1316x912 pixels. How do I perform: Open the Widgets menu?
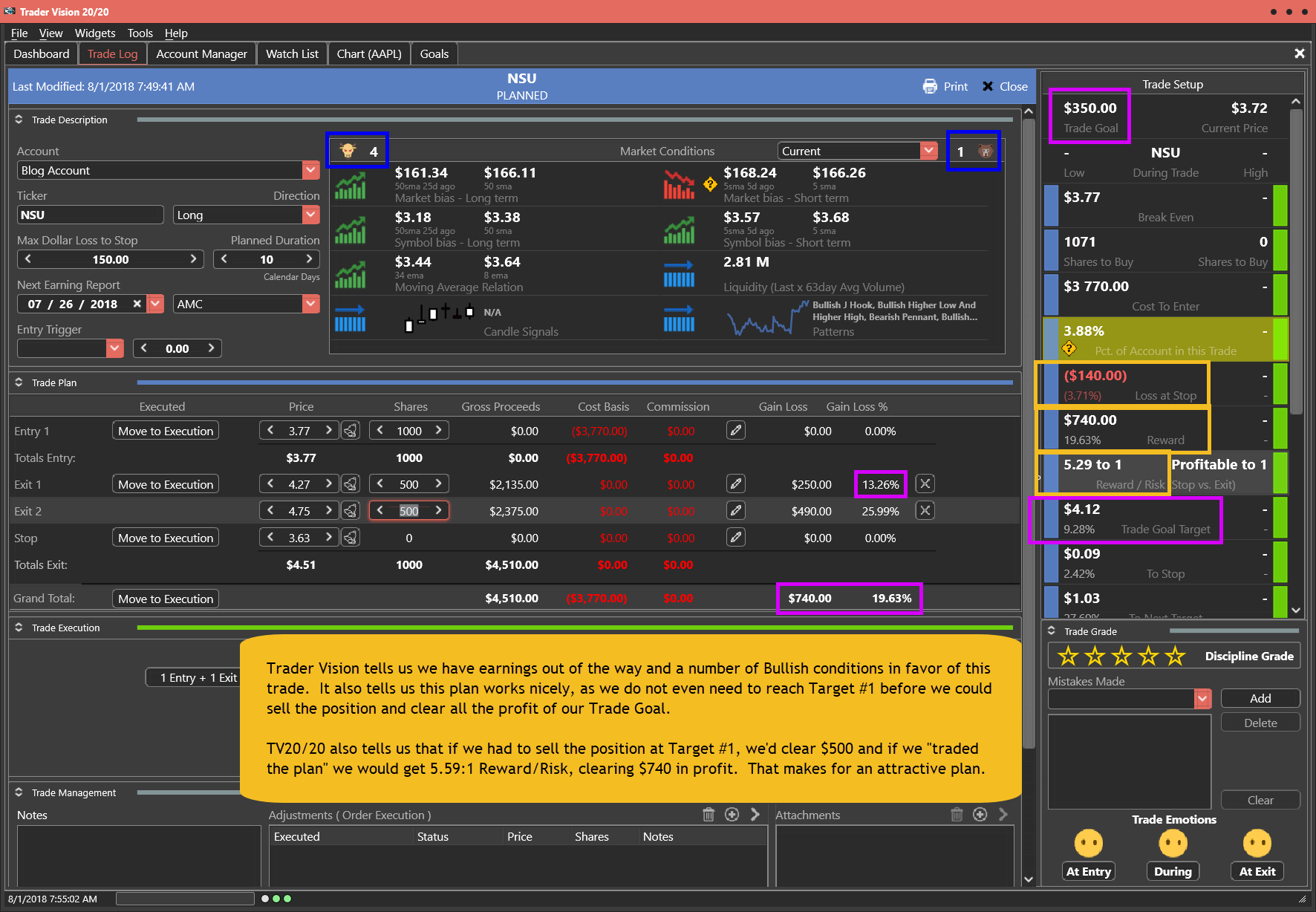point(95,33)
